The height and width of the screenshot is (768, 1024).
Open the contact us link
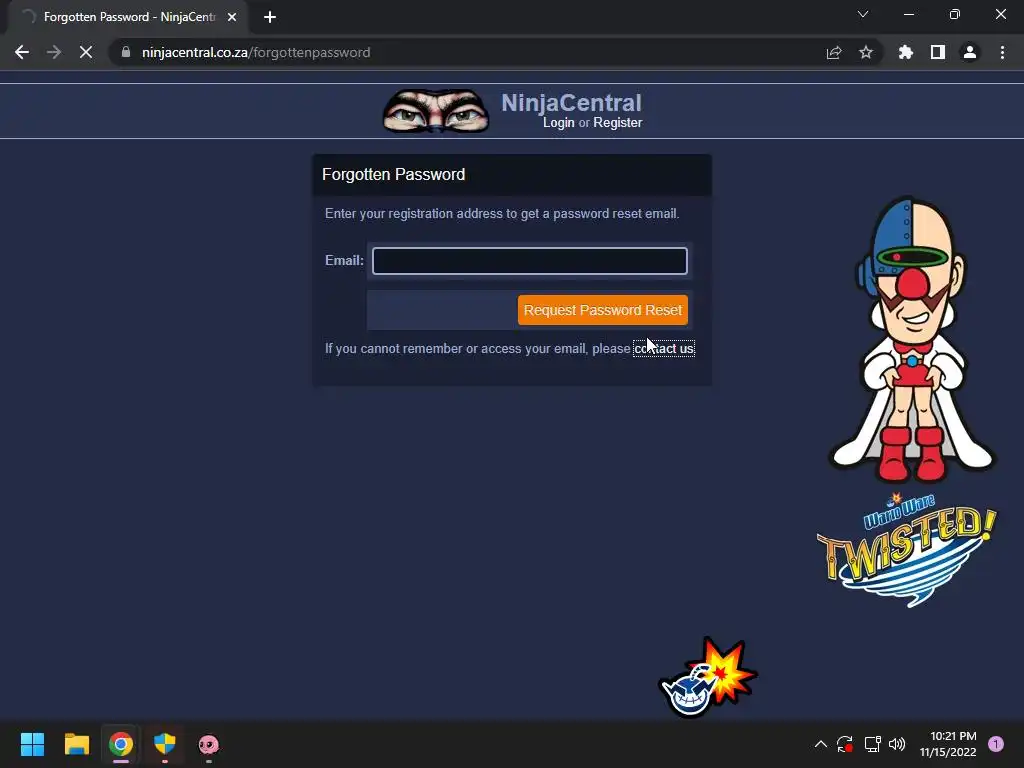click(664, 349)
